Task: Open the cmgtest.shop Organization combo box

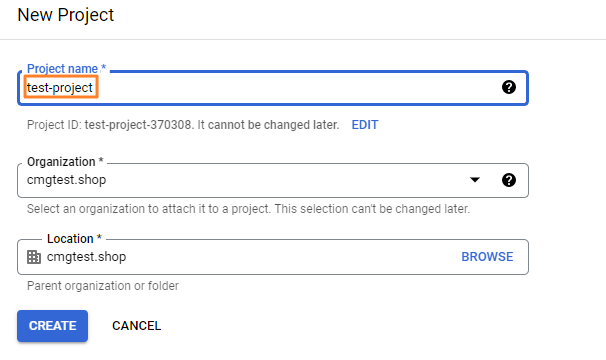Action: (273, 181)
